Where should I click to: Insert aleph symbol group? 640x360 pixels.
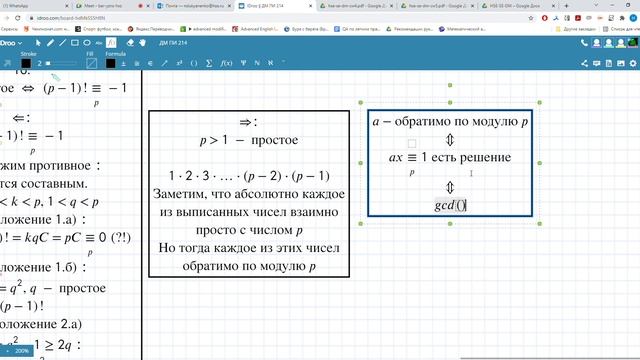(x=270, y=63)
